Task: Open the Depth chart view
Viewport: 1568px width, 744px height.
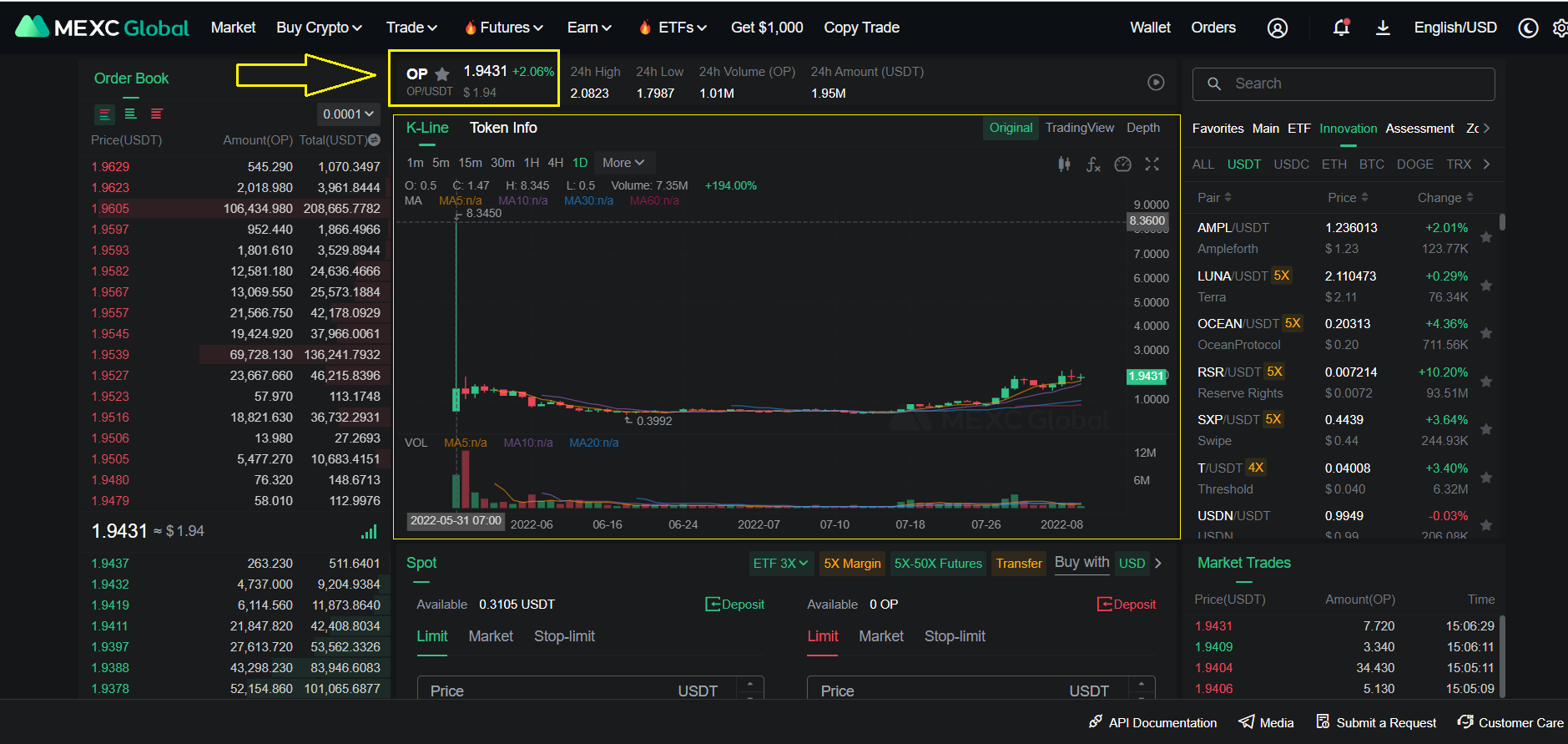Action: point(1143,128)
